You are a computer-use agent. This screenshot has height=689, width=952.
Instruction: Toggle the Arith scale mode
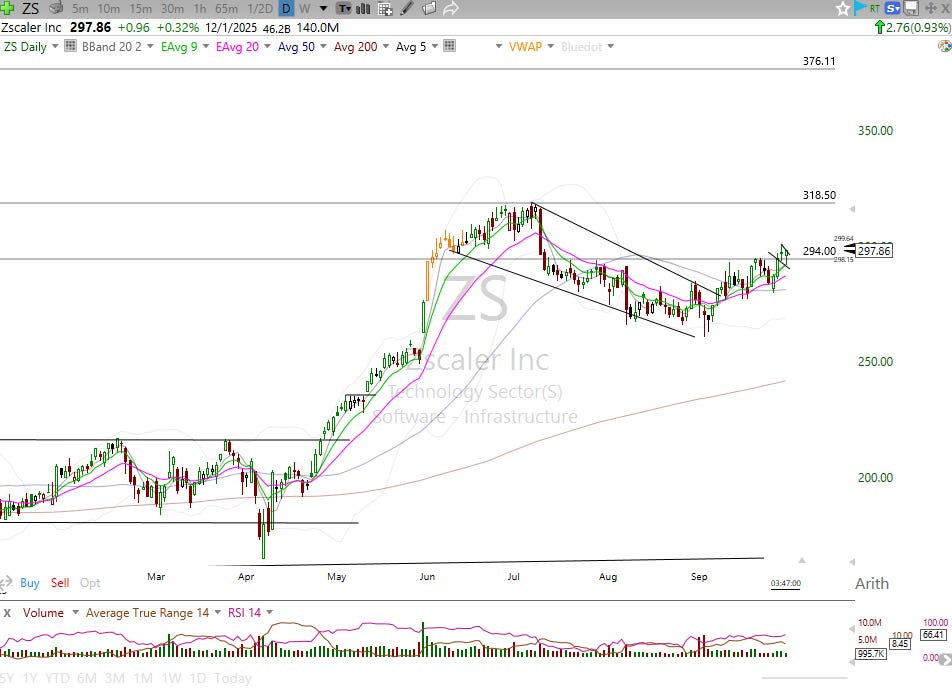[x=872, y=583]
